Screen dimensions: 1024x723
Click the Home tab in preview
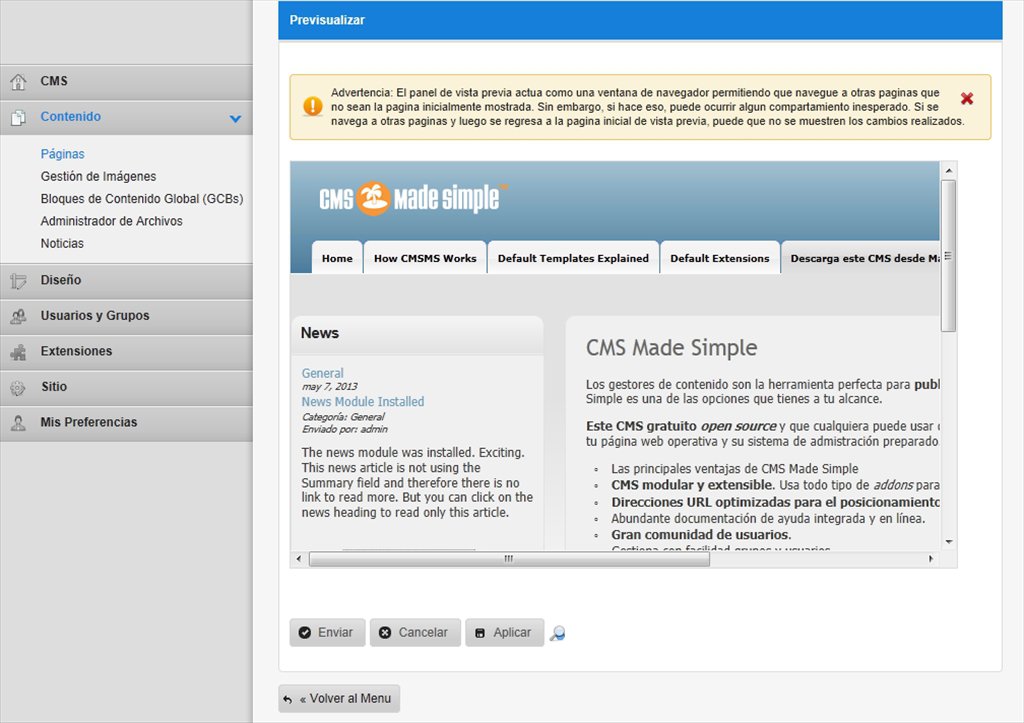(337, 258)
